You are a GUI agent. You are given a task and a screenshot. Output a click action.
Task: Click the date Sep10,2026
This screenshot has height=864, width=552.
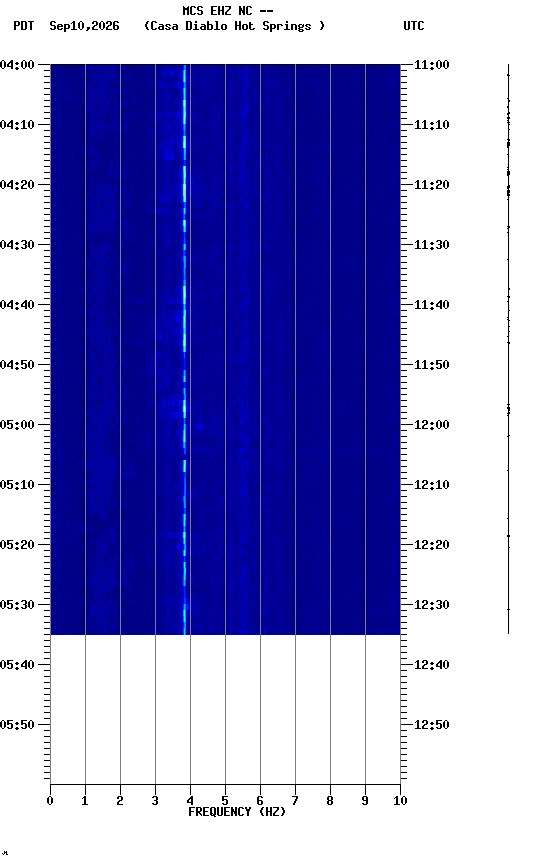click(x=84, y=26)
